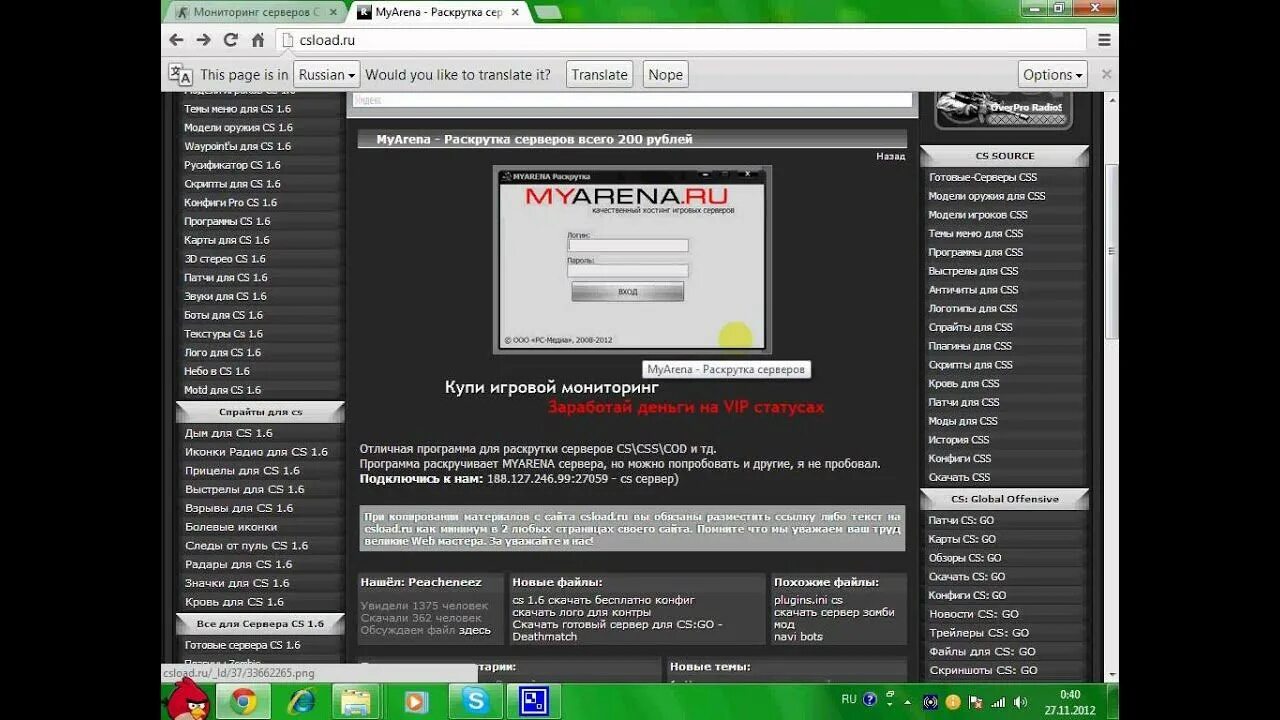Close the Мониторинг серверов tab
Viewport: 1280px width, 720px height.
coord(332,12)
